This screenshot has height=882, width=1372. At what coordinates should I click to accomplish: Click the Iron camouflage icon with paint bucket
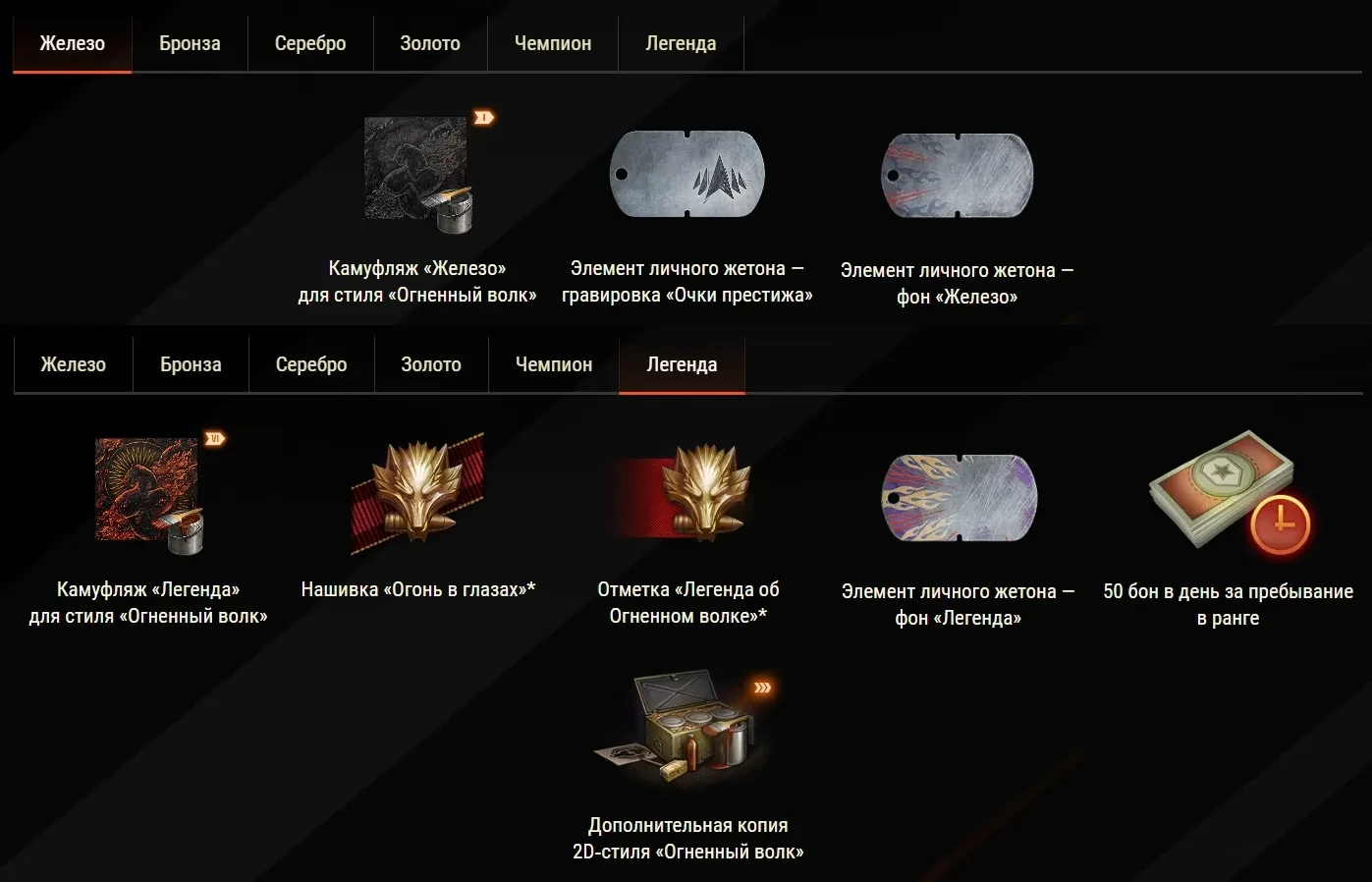(419, 175)
